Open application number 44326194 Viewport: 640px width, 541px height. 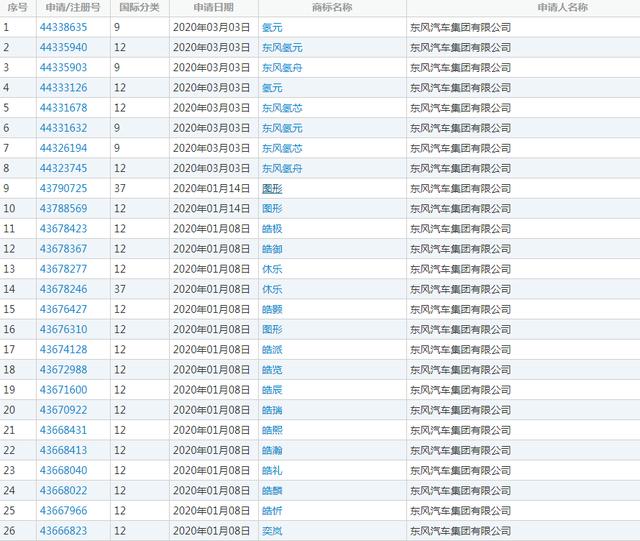pos(63,148)
